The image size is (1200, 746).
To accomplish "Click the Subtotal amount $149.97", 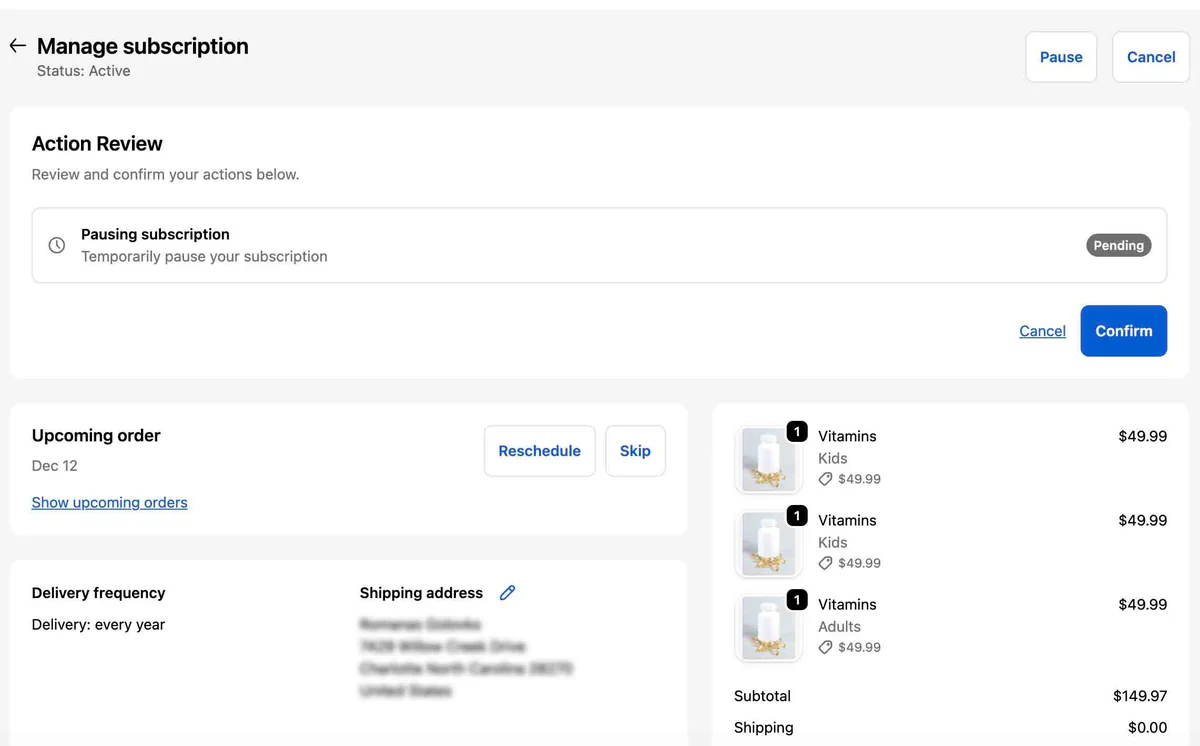I will pyautogui.click(x=1140, y=696).
